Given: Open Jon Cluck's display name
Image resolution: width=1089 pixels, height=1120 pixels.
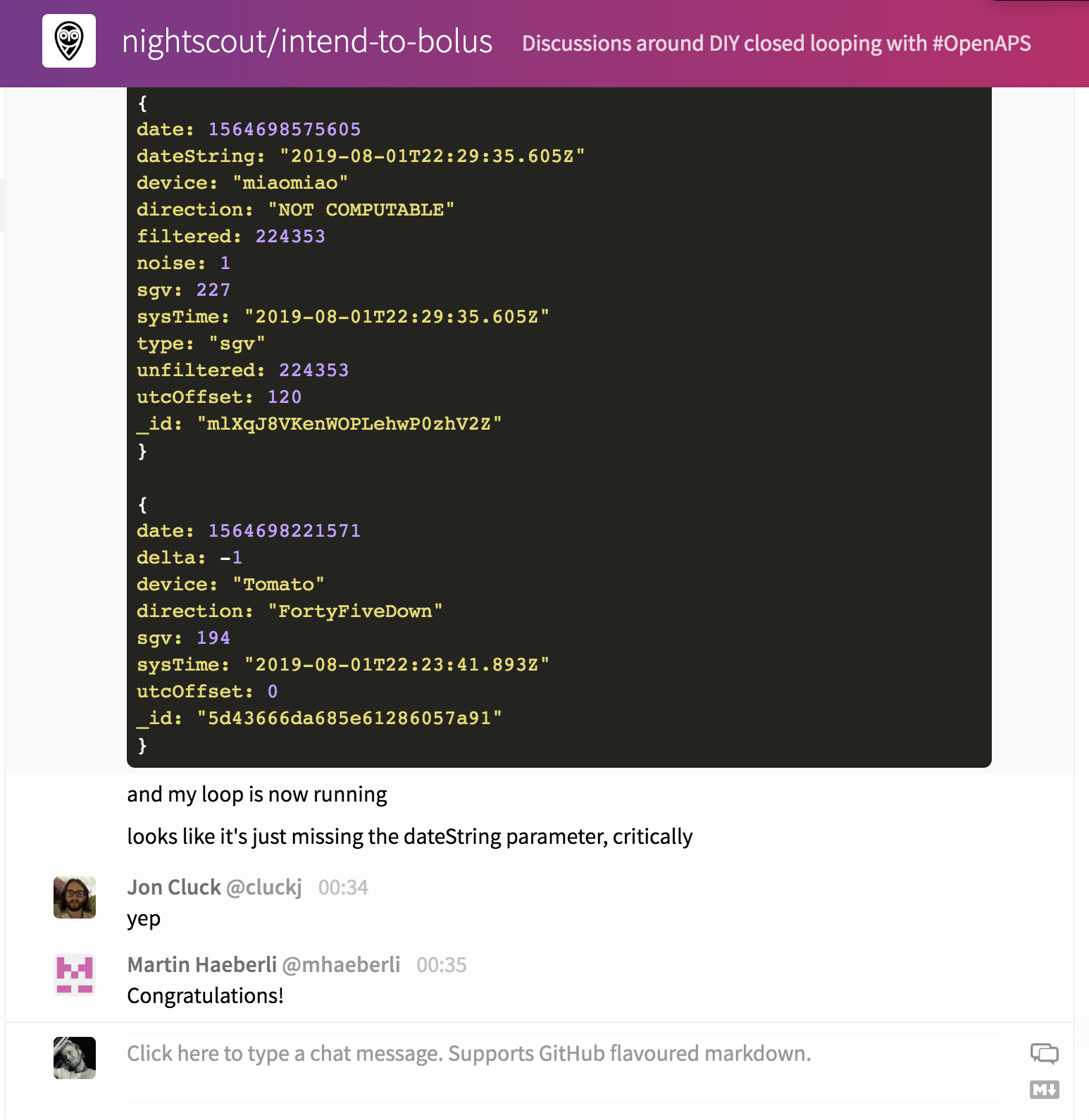Looking at the screenshot, I should pos(174,888).
